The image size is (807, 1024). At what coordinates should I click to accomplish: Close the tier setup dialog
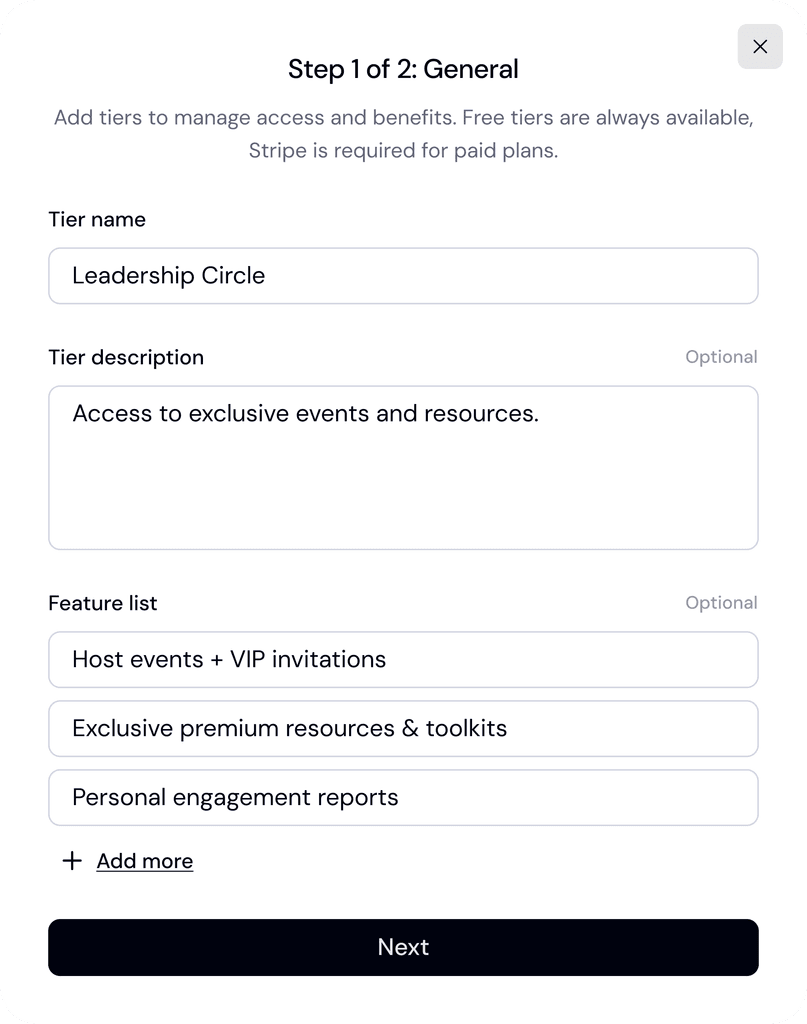coord(760,47)
